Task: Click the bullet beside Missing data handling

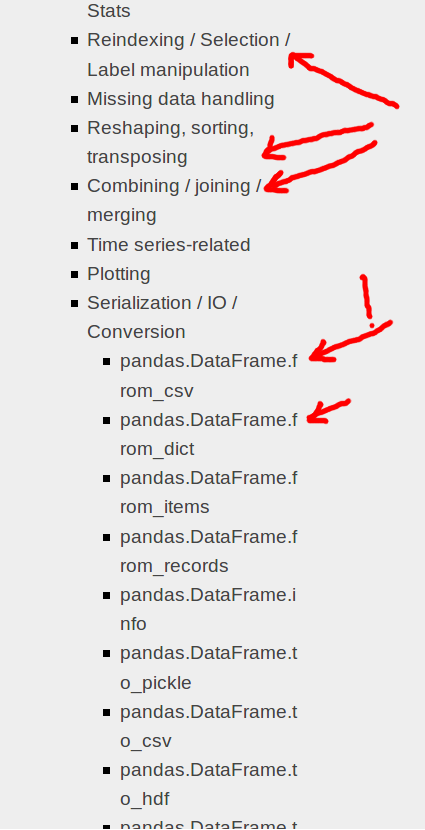Action: tap(75, 99)
